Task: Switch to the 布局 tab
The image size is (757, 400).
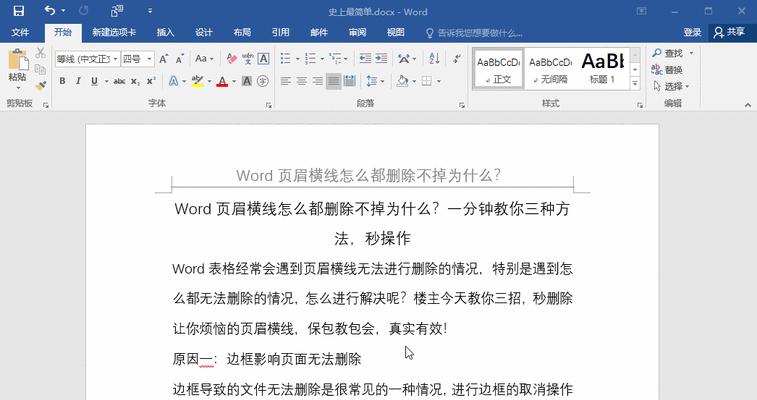Action: tap(242, 32)
